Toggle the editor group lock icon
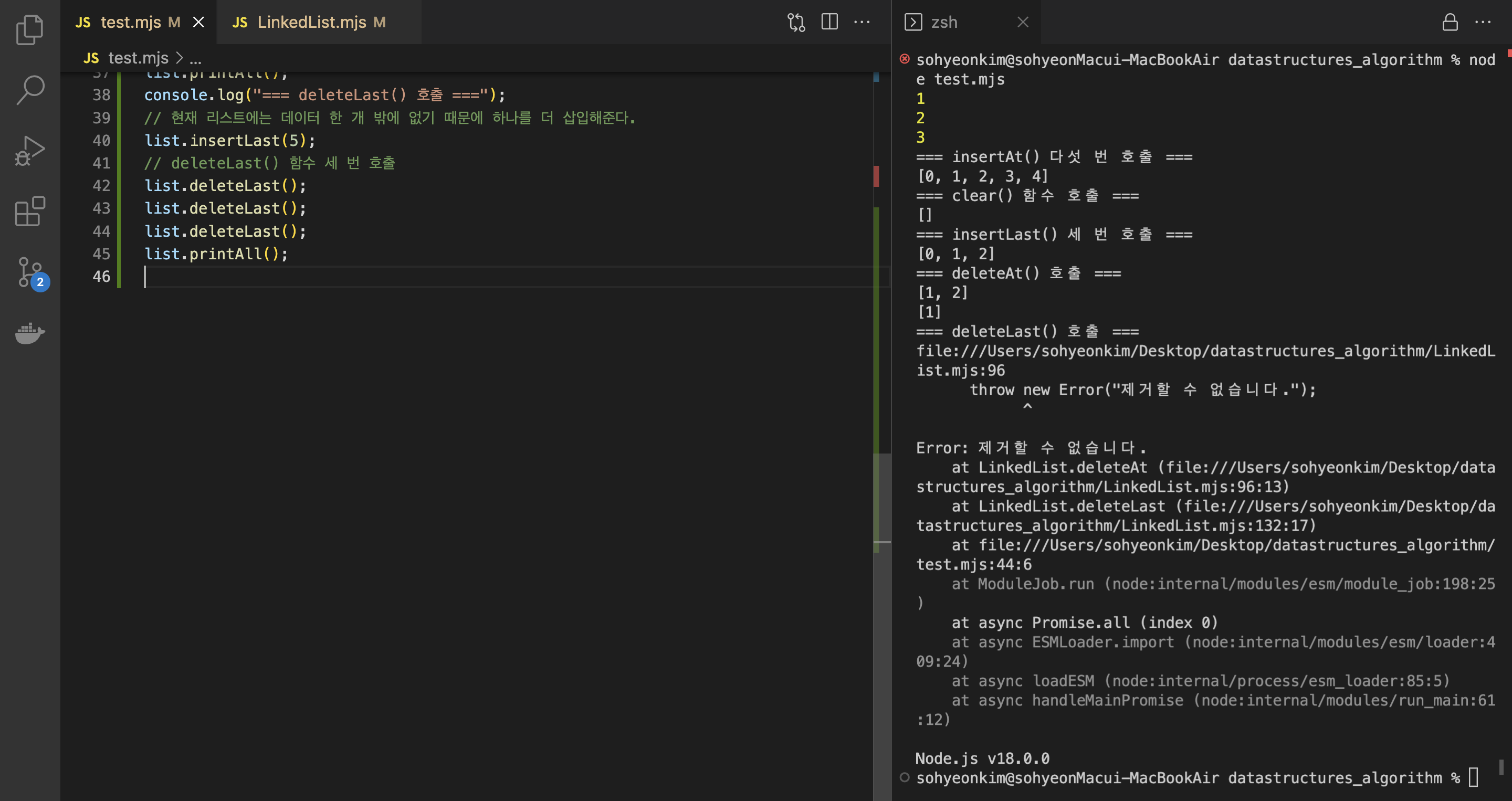1512x801 pixels. tap(1450, 22)
